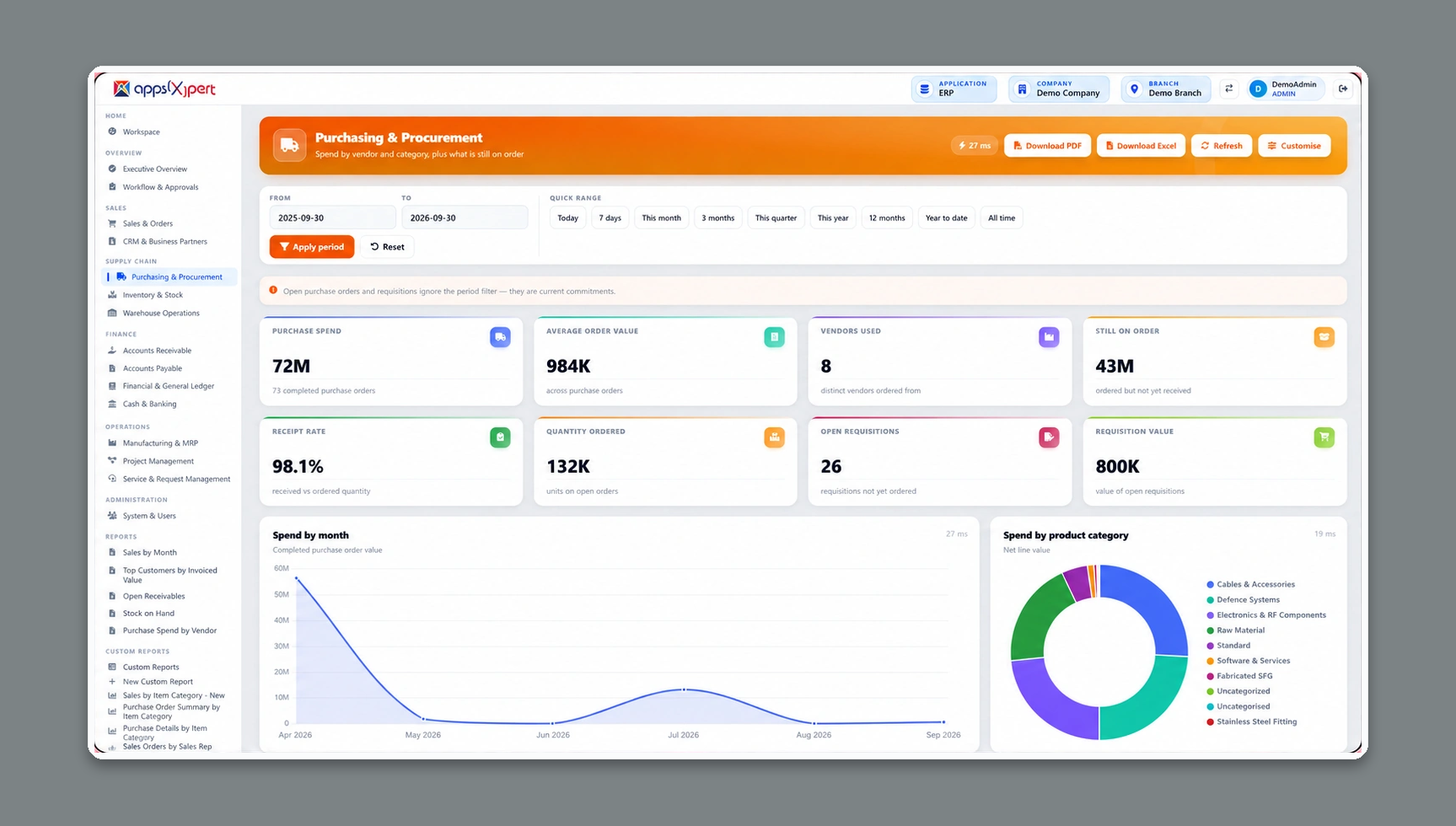Open the Workspace sidebar item
1456x826 pixels.
click(x=169, y=132)
